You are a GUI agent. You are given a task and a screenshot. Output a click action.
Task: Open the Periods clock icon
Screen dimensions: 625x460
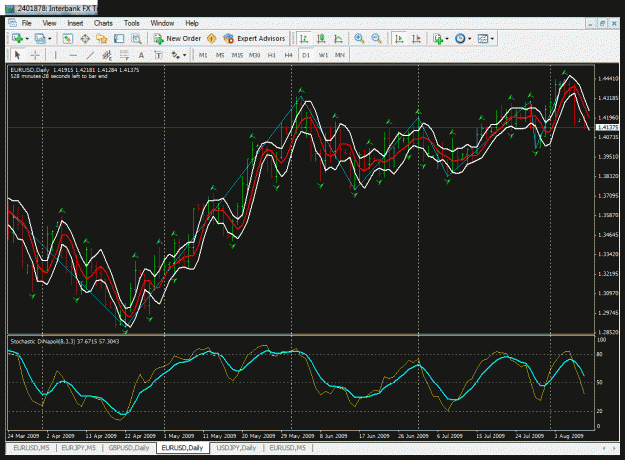coord(460,38)
